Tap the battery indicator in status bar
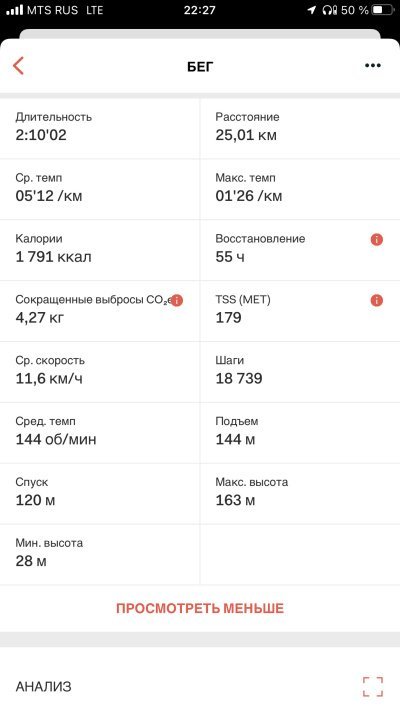The width and height of the screenshot is (400, 711). 383,10
